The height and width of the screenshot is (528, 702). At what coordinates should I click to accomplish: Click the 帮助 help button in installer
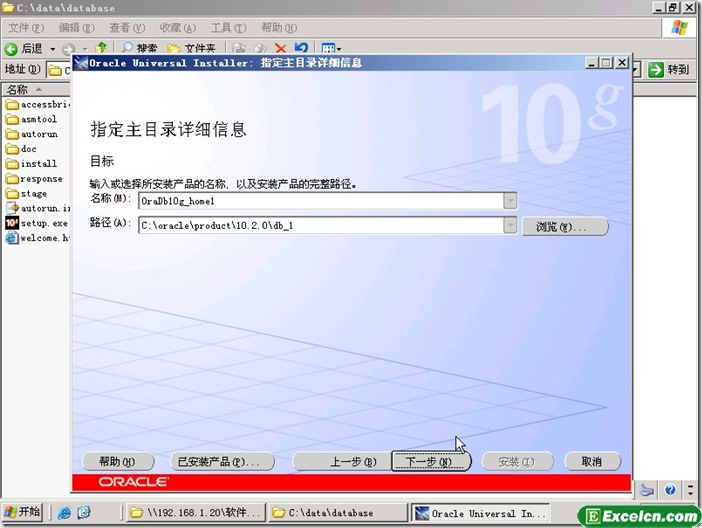[x=116, y=462]
